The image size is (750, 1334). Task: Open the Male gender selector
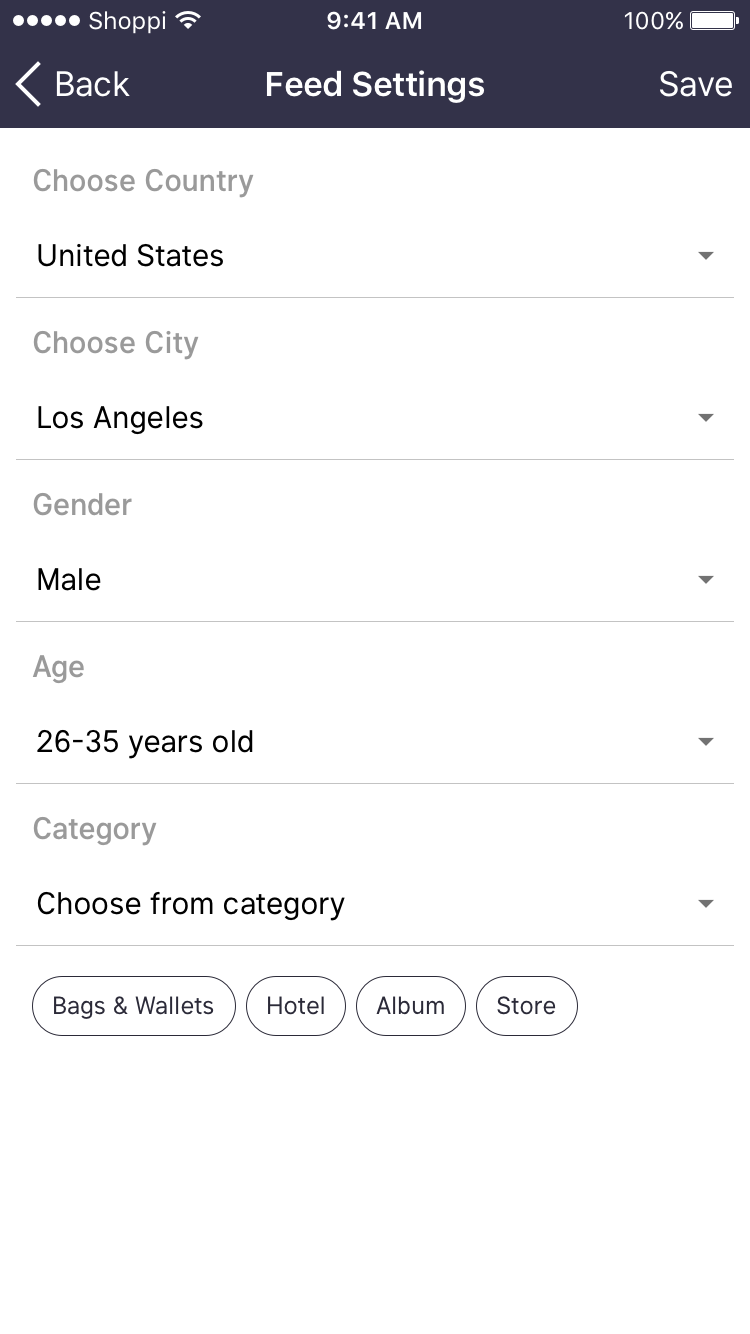click(x=69, y=580)
